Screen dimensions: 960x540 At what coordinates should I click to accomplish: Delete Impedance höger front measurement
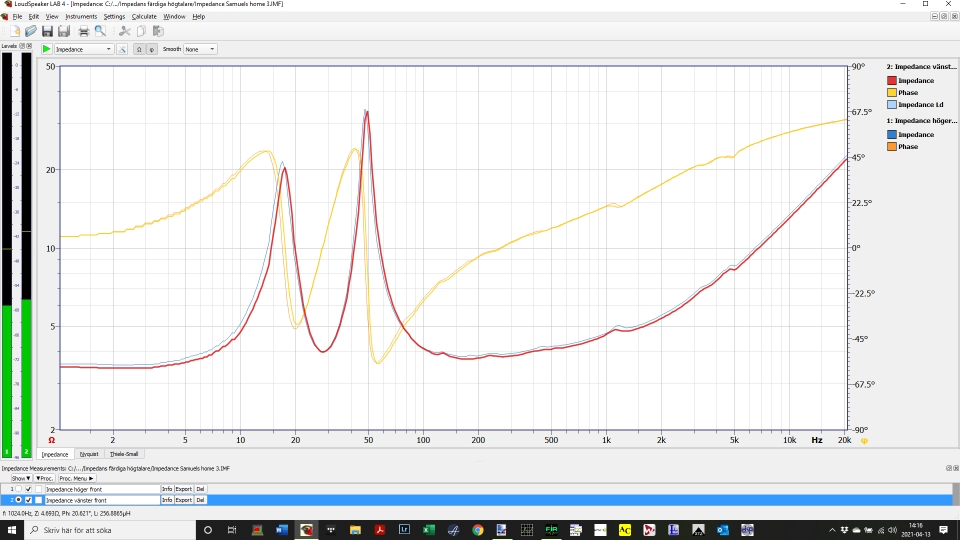click(x=200, y=489)
